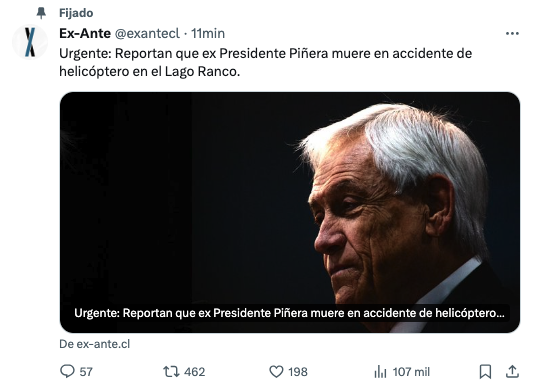Click the De ex-ante.cl source link
This screenshot has width=533, height=386.
coord(94,344)
